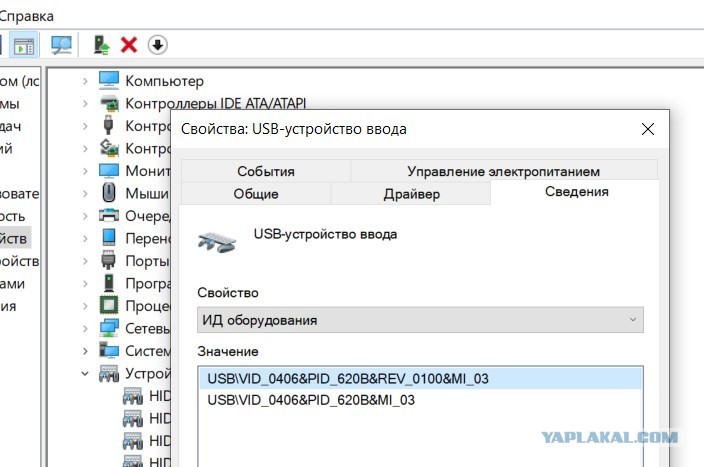Select Мыши tree item label
Screen dimensions: 704x467
(147, 194)
